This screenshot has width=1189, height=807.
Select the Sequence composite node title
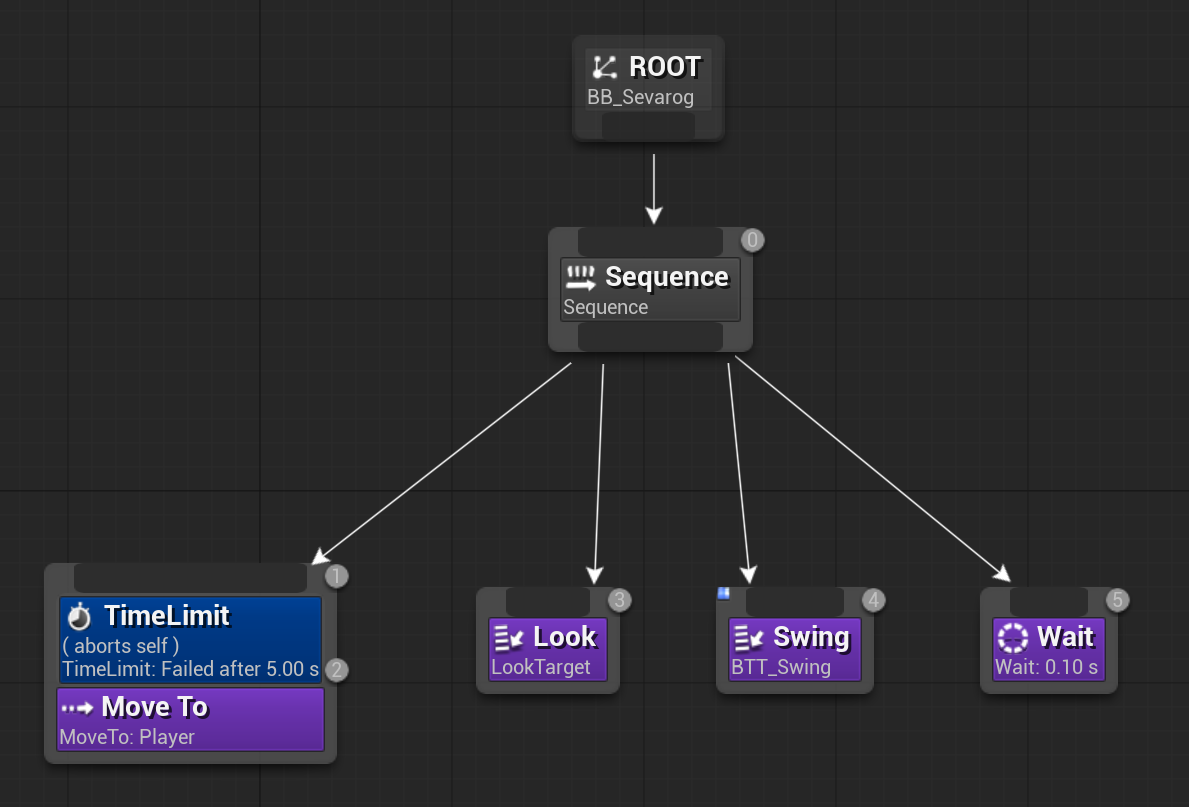tap(667, 277)
